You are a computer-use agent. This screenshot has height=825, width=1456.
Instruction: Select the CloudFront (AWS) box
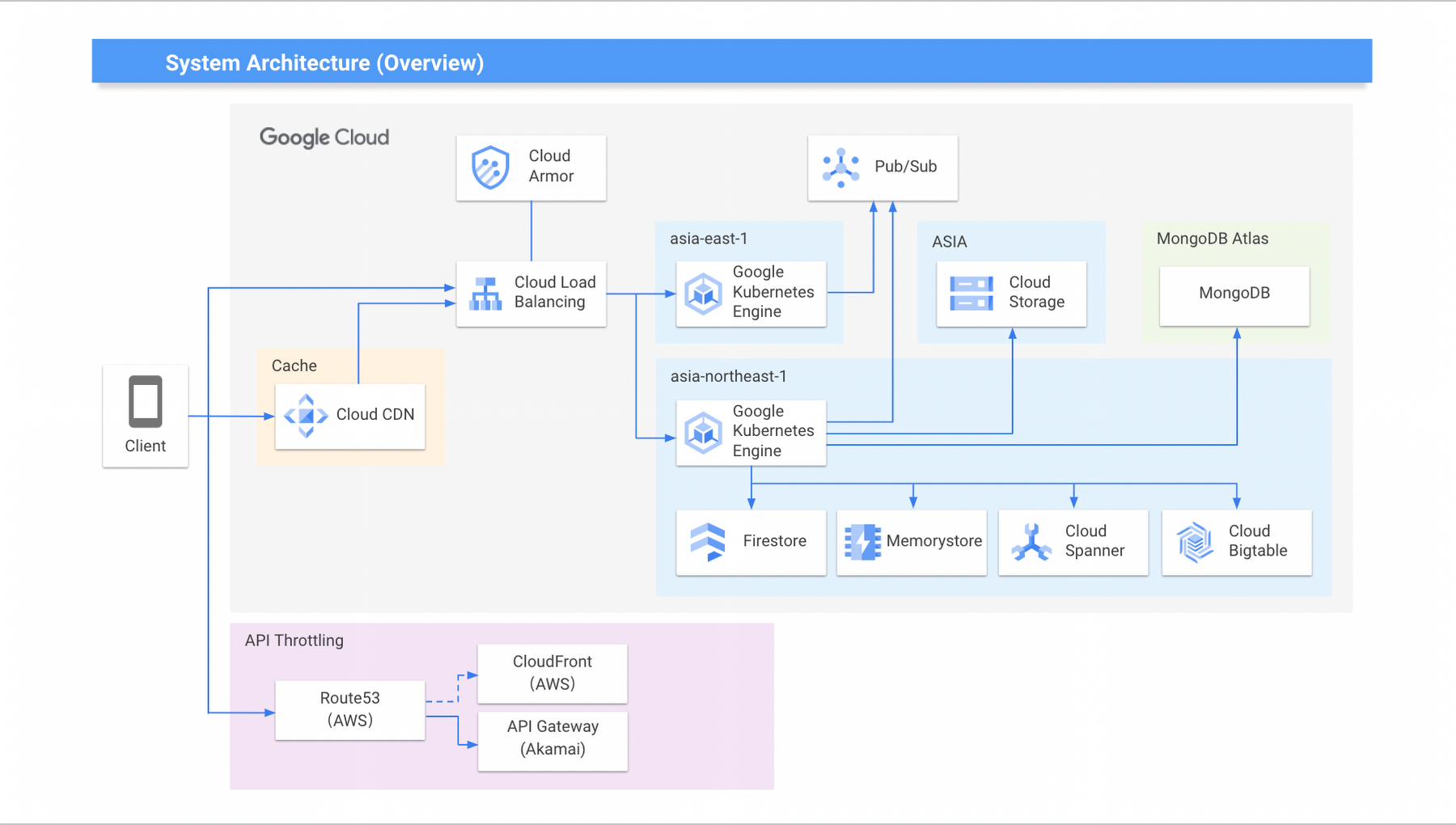(552, 674)
